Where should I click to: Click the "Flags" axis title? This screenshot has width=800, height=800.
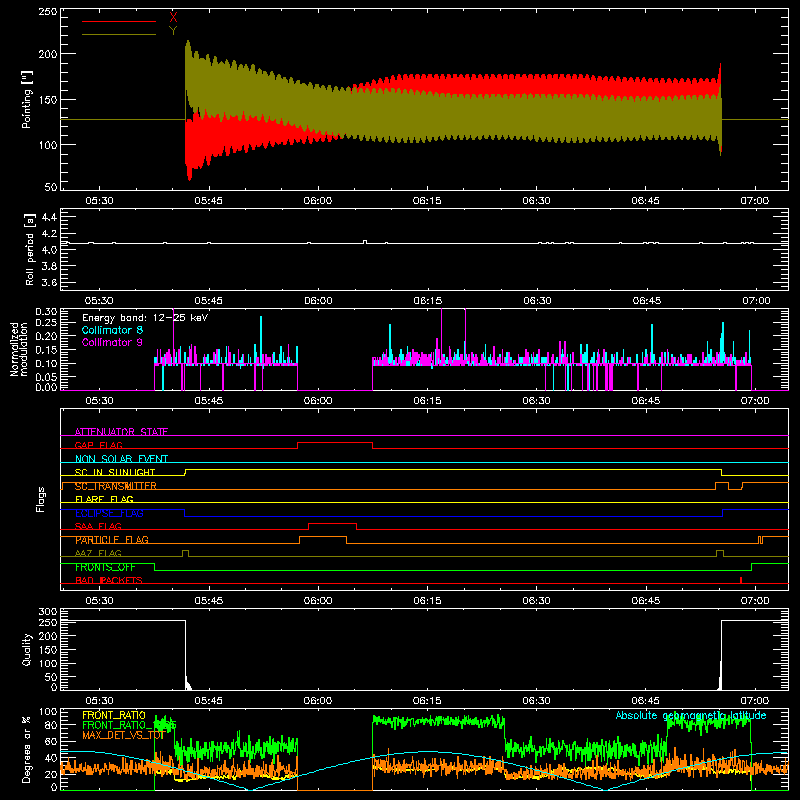(x=40, y=499)
